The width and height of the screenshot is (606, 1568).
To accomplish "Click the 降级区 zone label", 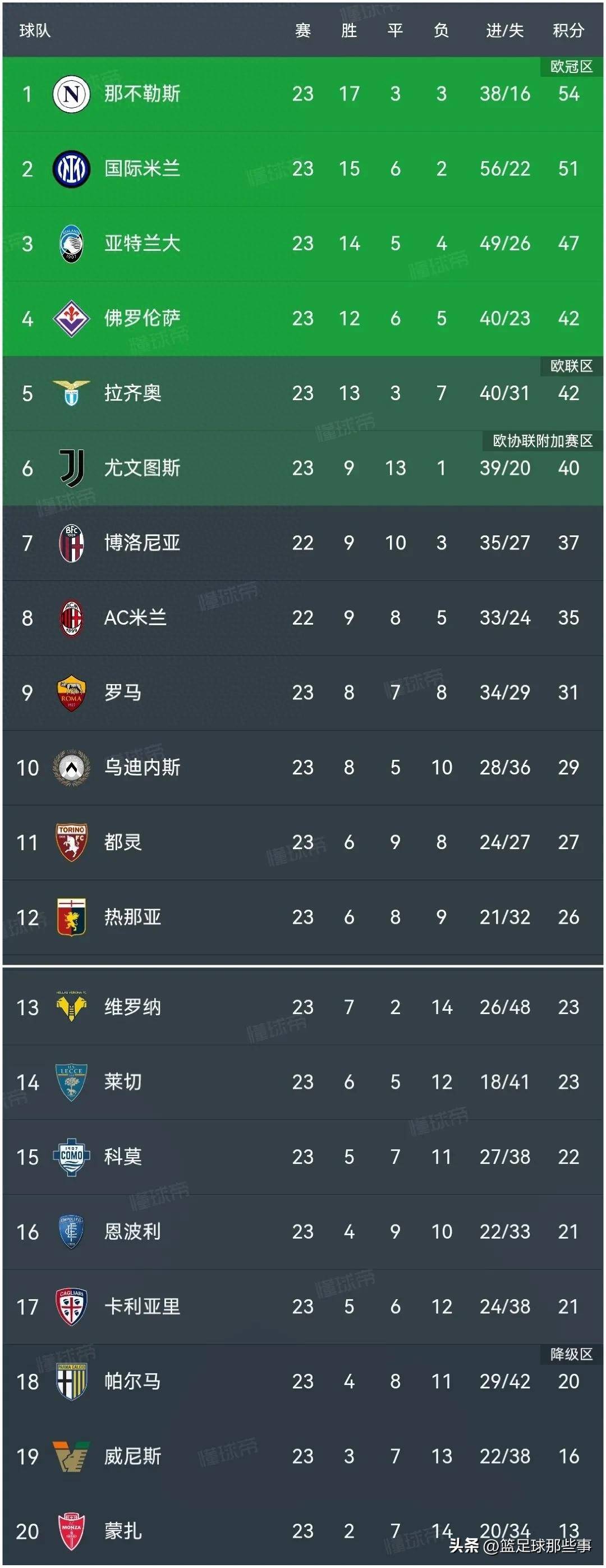I will [x=571, y=1354].
